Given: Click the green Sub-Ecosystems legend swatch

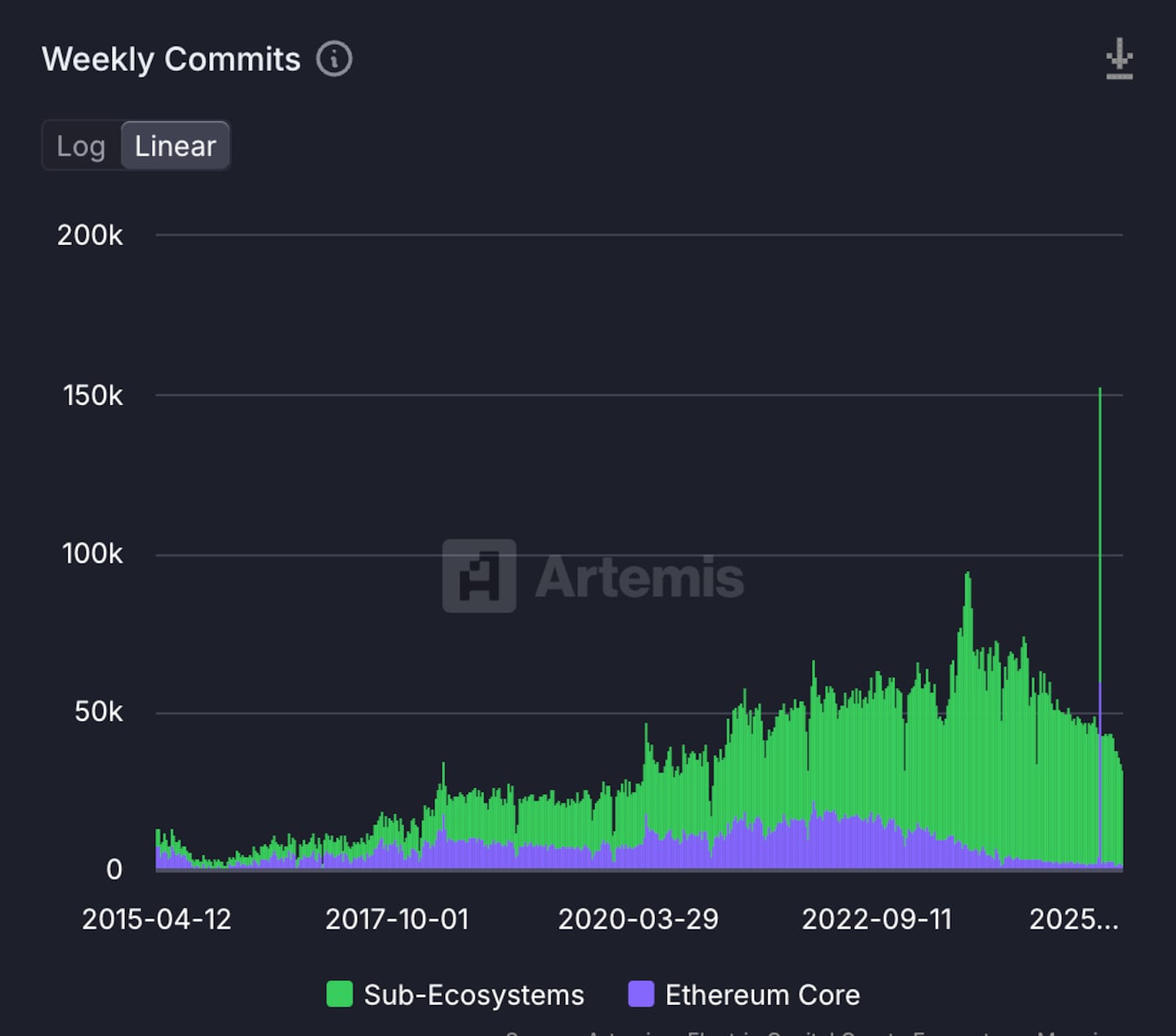Looking at the screenshot, I should tap(340, 994).
